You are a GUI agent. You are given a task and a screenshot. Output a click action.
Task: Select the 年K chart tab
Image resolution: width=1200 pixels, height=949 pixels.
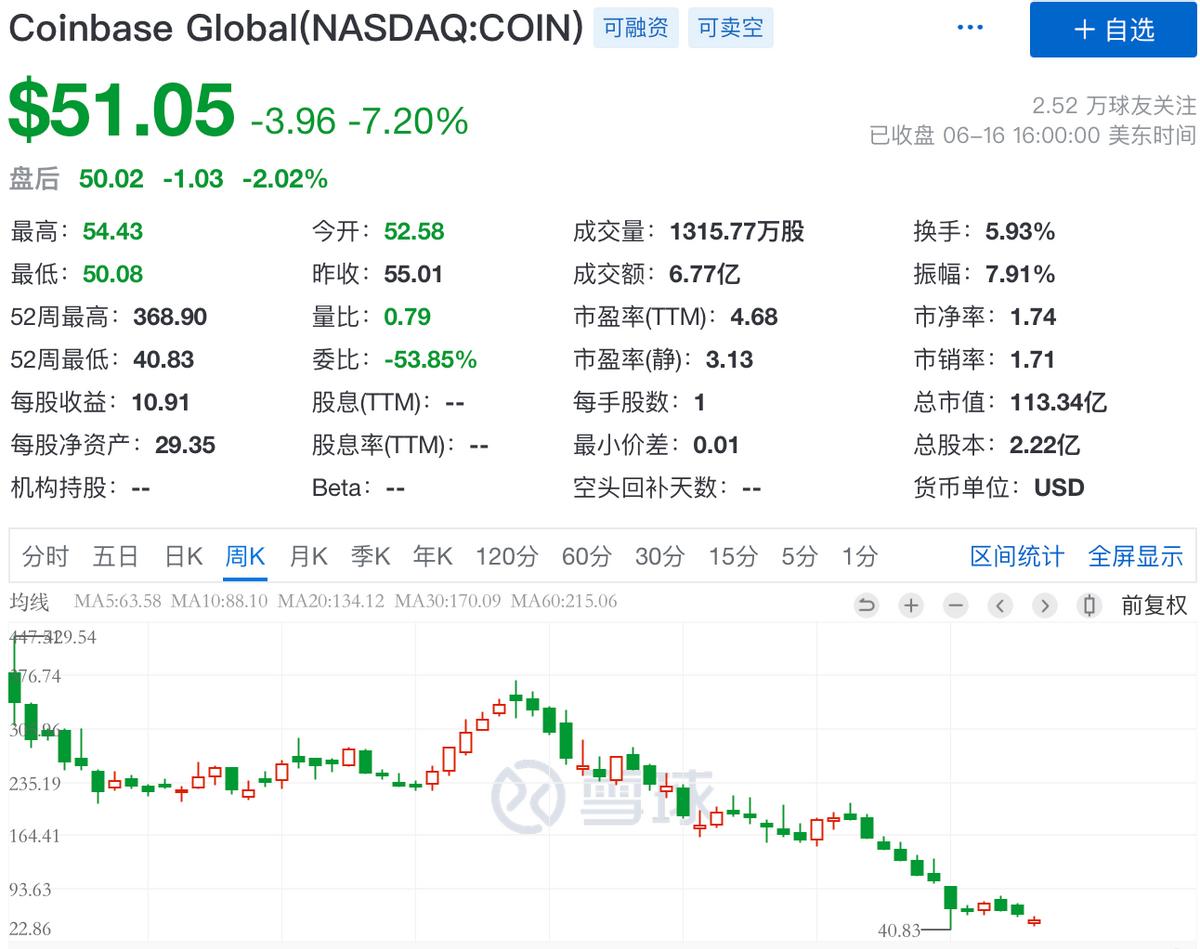coord(433,556)
